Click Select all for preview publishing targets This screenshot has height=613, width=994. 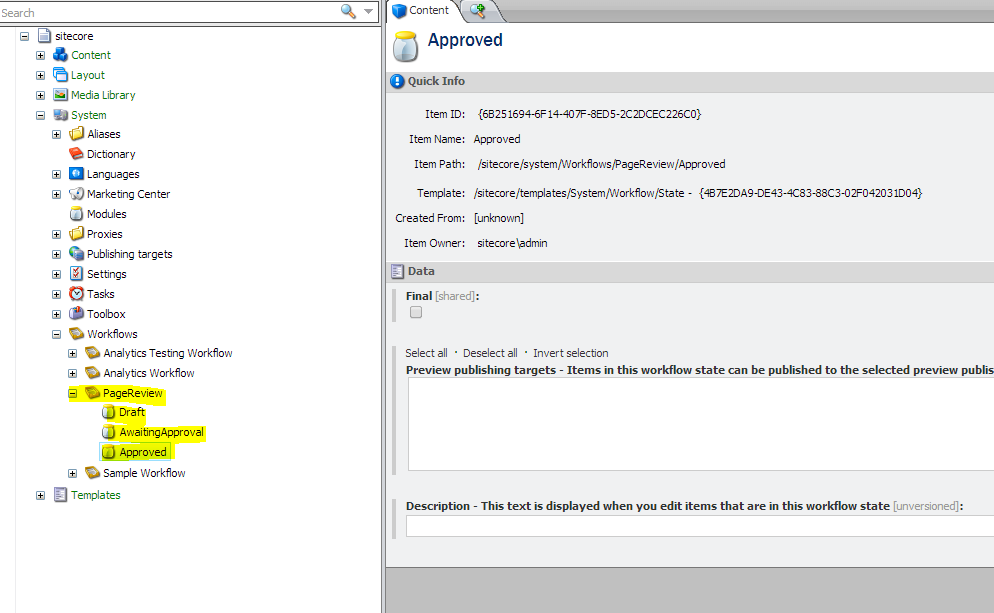tap(427, 352)
